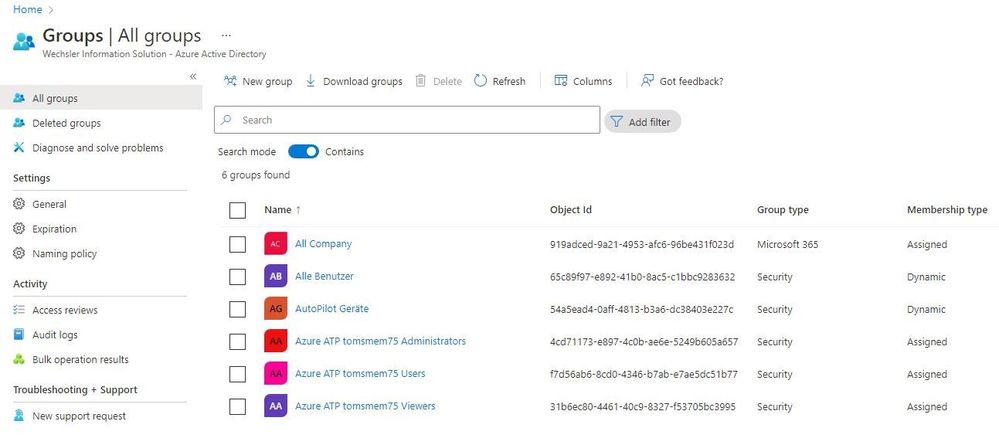Click the General gear icon
Screen dimensions: 999x448
pyautogui.click(x=19, y=204)
